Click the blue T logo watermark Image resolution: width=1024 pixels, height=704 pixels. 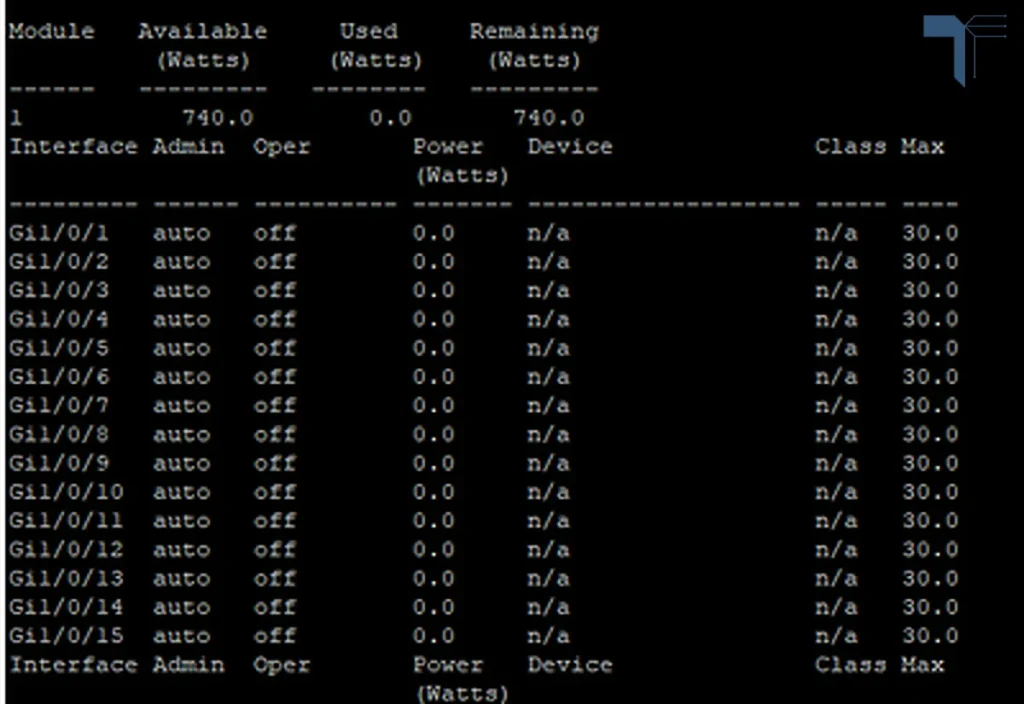(964, 50)
